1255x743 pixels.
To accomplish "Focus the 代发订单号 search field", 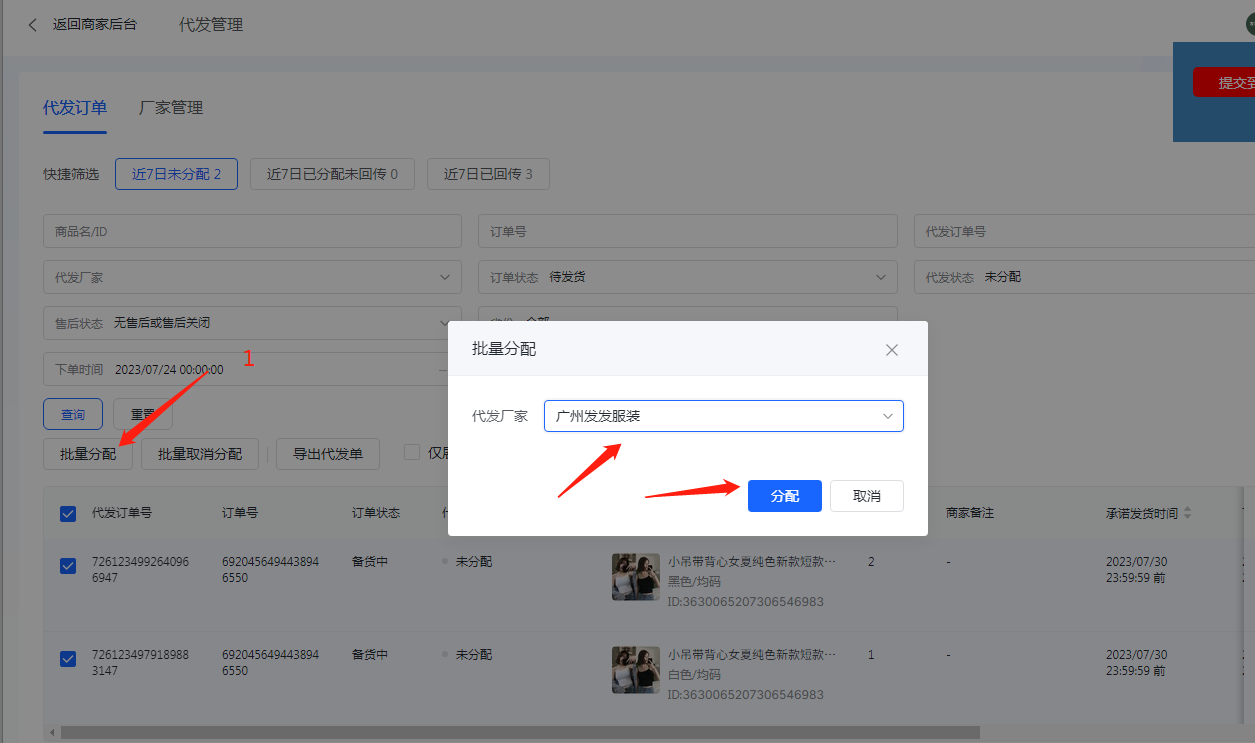I will [x=1084, y=231].
